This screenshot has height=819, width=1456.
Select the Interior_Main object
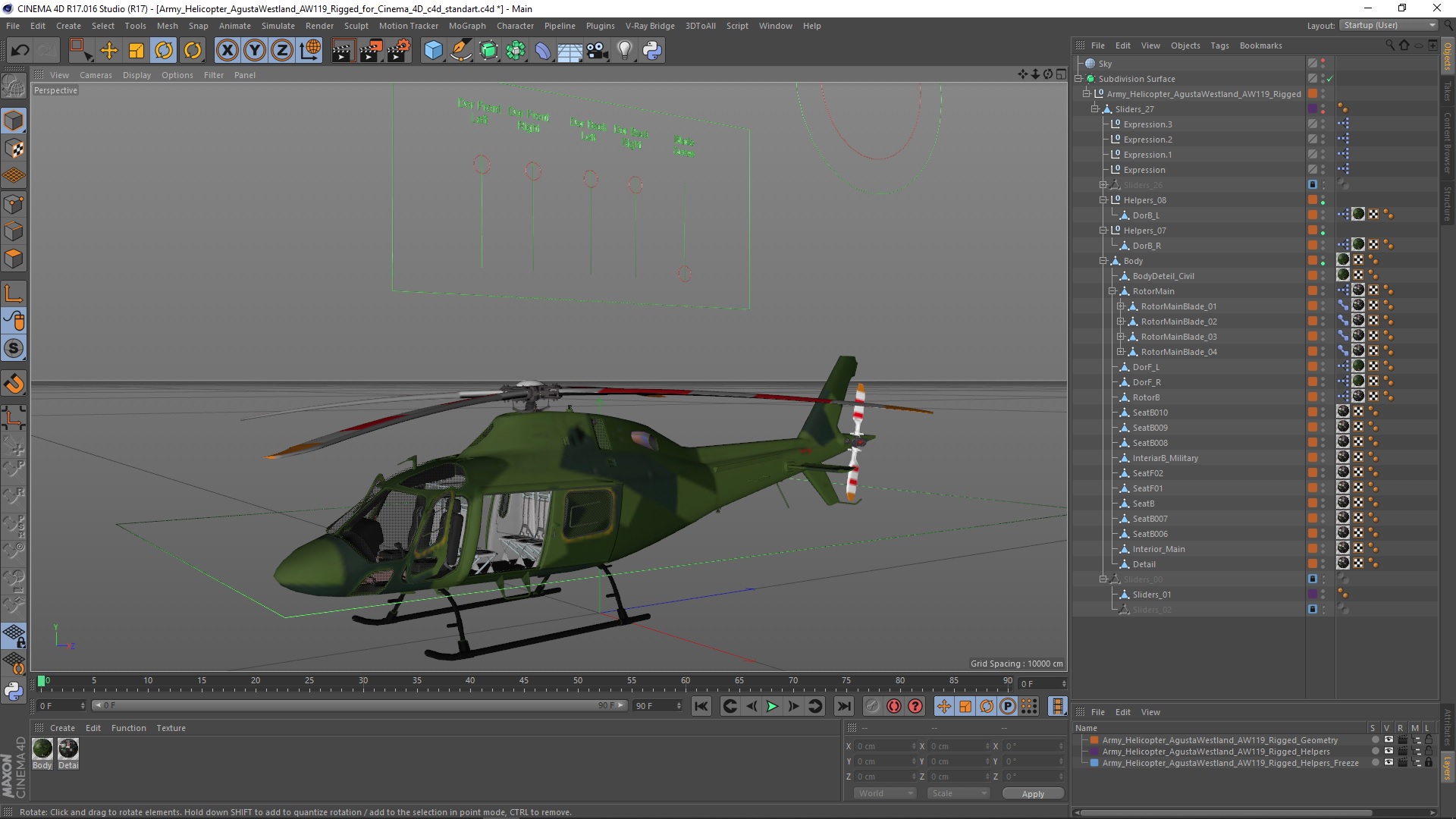click(x=1159, y=549)
